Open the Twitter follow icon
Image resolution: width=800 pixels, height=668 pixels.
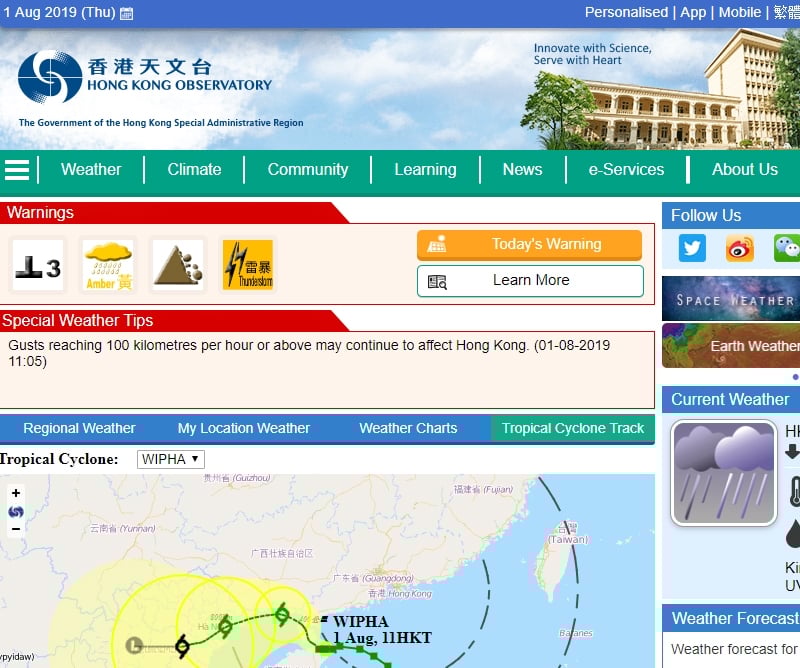point(692,248)
